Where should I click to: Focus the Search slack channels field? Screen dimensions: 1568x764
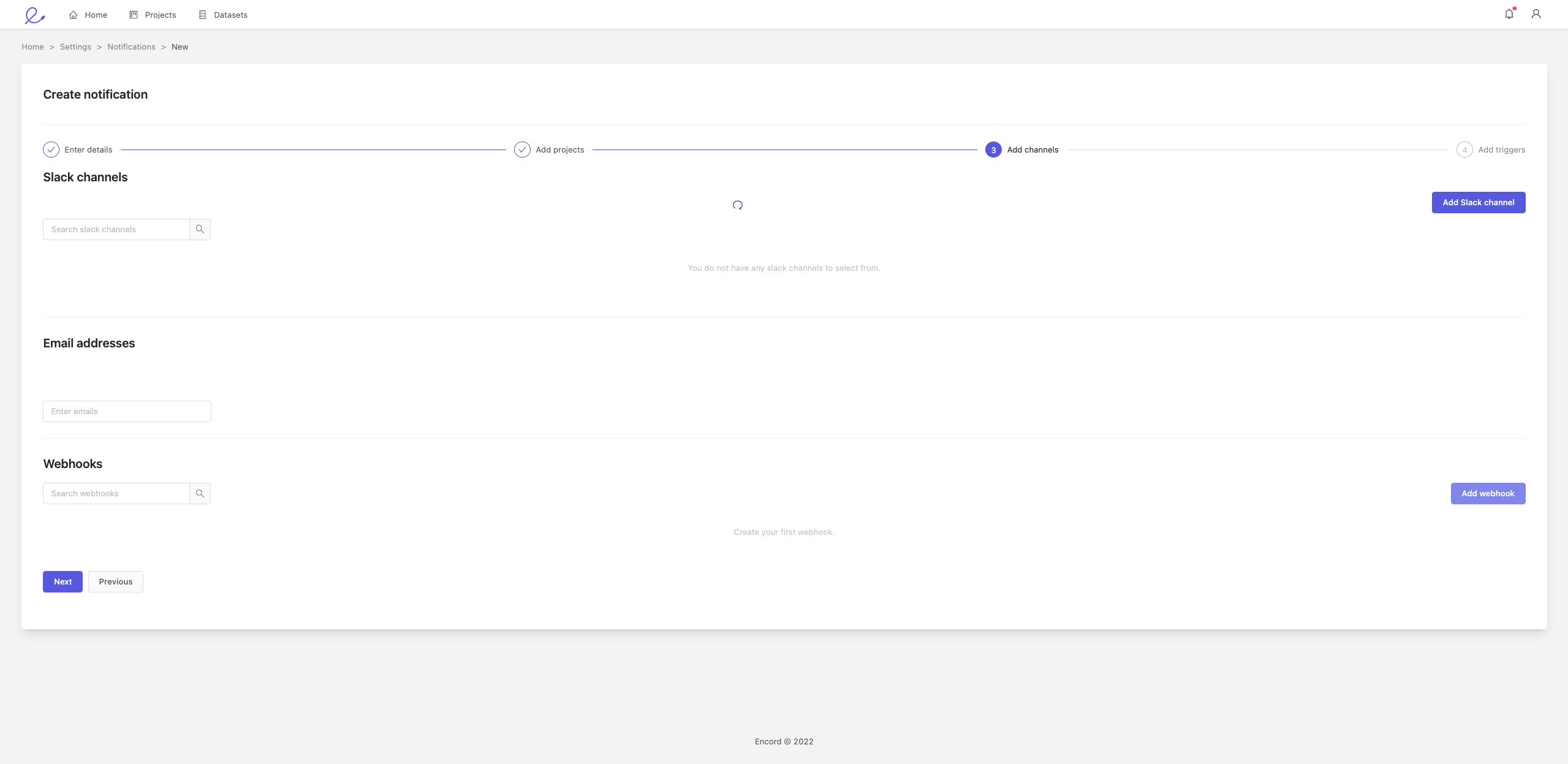[x=116, y=229]
